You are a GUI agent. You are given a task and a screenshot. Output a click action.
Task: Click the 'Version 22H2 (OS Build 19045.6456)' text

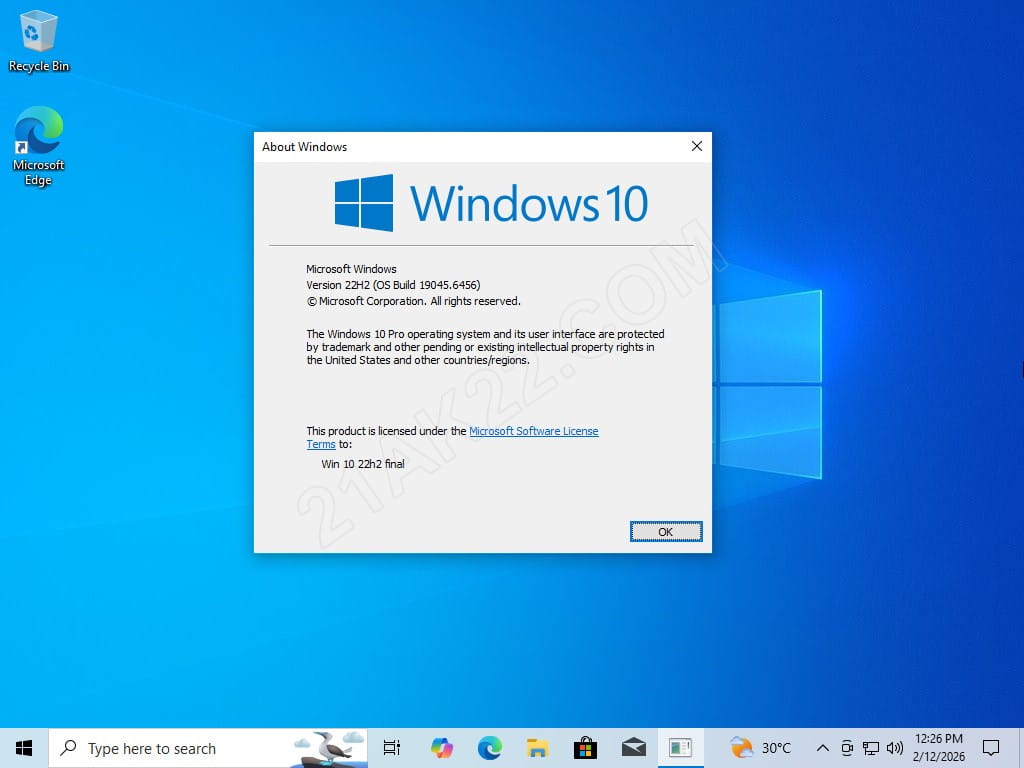click(393, 285)
